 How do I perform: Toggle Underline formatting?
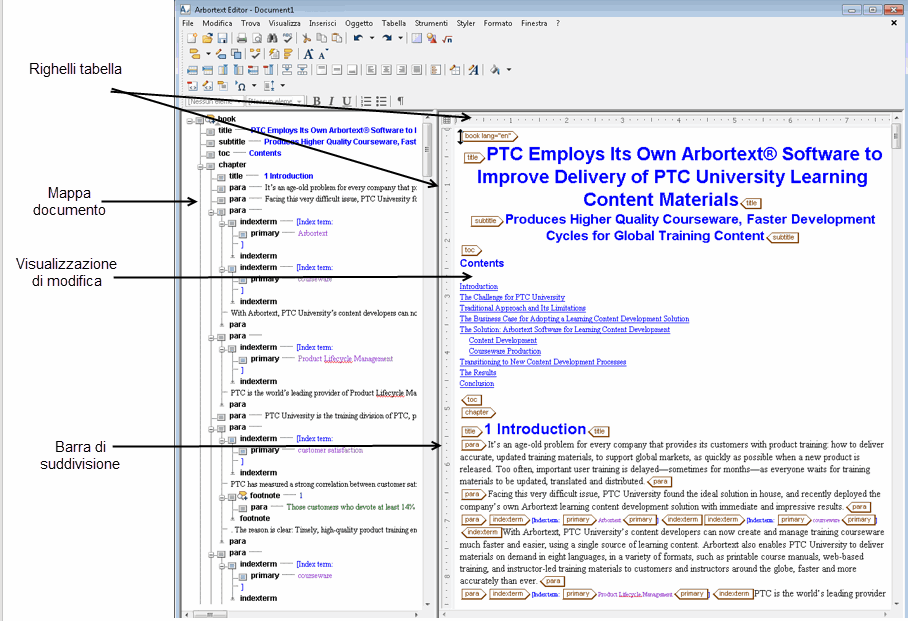tap(346, 101)
